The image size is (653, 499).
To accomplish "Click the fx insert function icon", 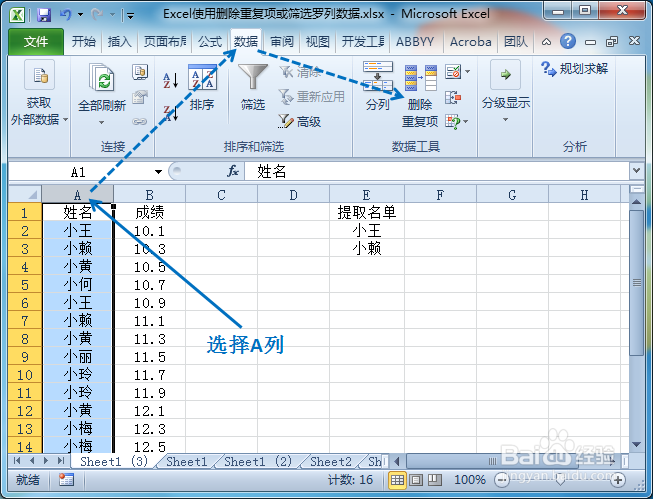I will (x=233, y=171).
